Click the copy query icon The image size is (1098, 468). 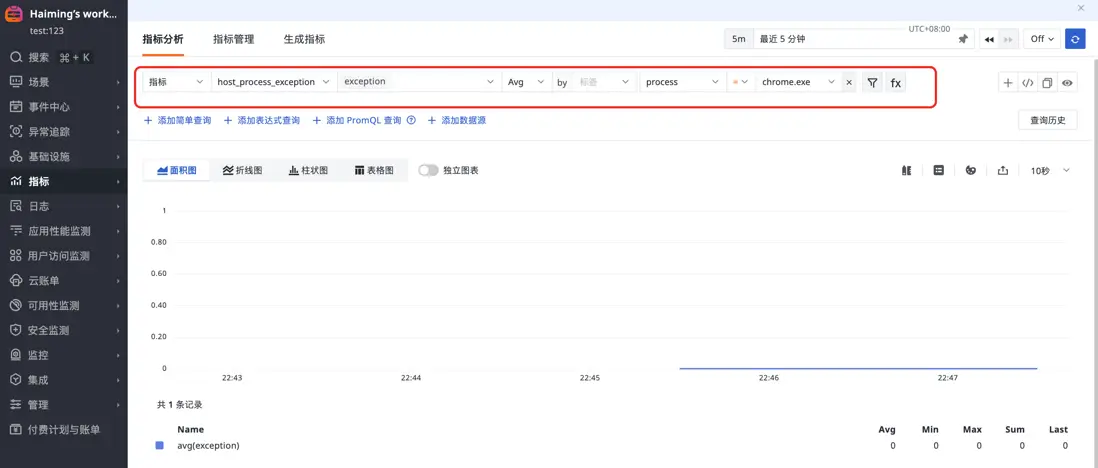(x=1047, y=83)
